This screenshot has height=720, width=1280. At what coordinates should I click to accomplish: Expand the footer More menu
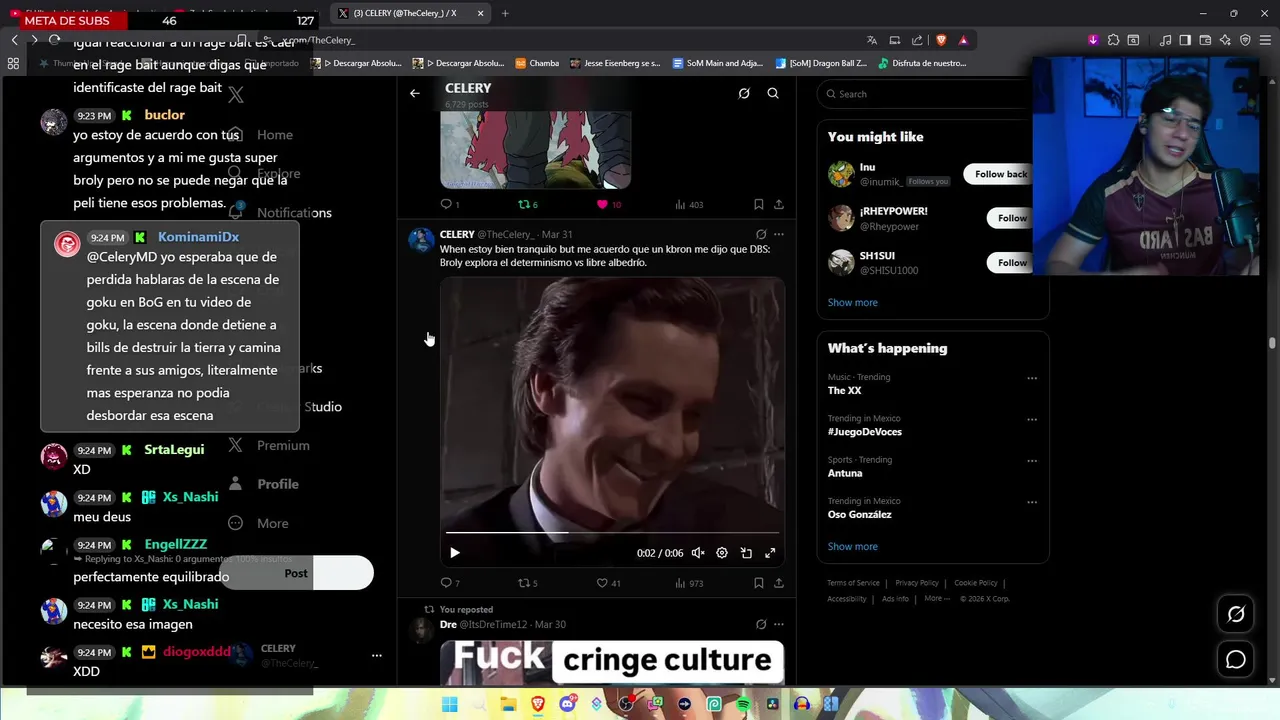point(937,598)
